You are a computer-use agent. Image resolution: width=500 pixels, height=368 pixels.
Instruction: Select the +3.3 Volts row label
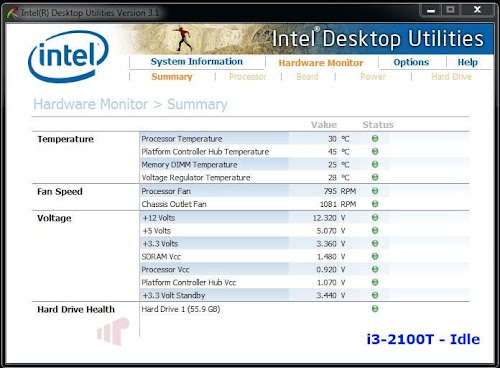160,244
